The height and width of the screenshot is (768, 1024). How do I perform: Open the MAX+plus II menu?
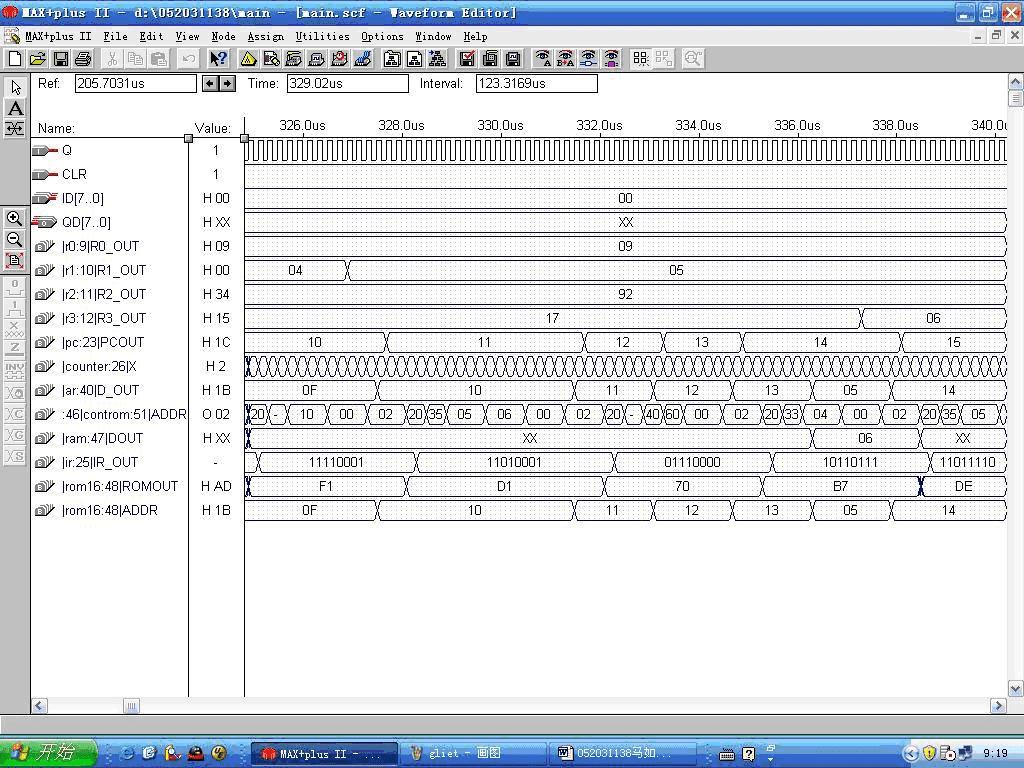tap(58, 37)
